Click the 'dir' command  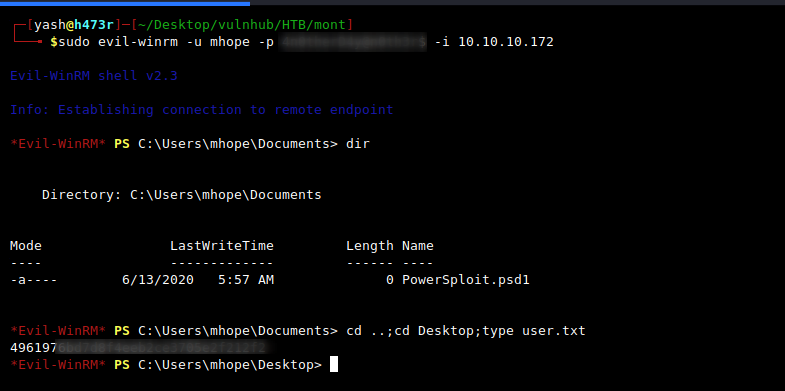point(358,144)
